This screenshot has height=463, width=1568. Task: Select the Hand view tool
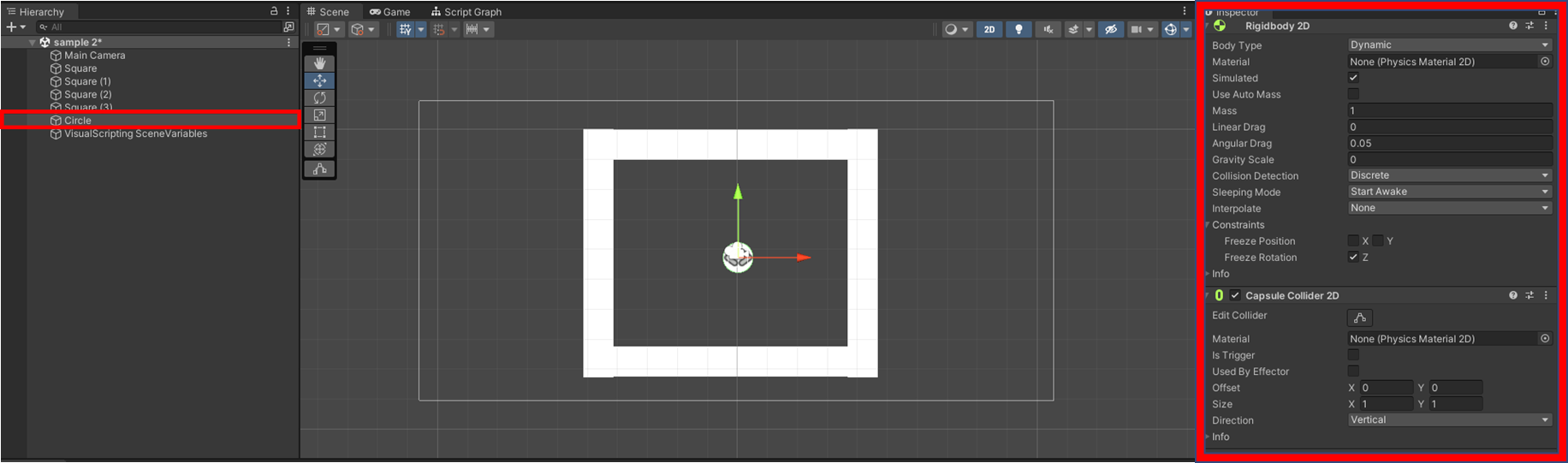coord(319,63)
